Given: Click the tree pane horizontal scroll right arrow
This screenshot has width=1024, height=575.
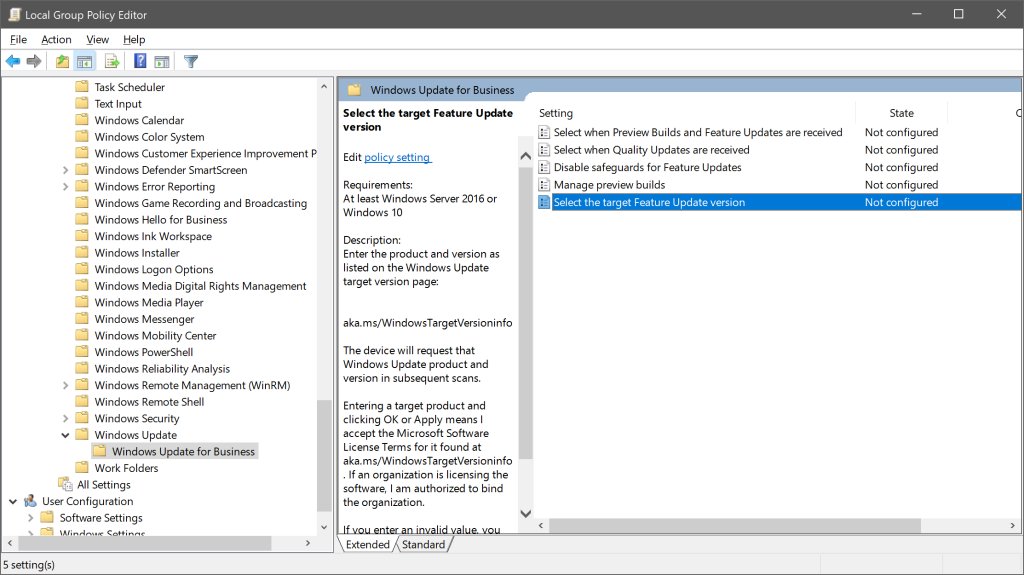Looking at the screenshot, I should [x=308, y=543].
